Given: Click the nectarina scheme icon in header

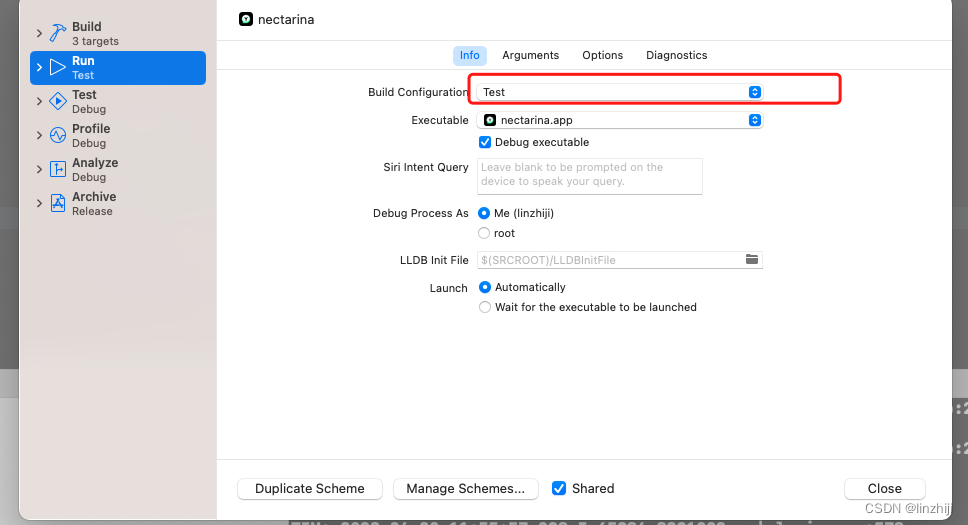Looking at the screenshot, I should point(246,19).
